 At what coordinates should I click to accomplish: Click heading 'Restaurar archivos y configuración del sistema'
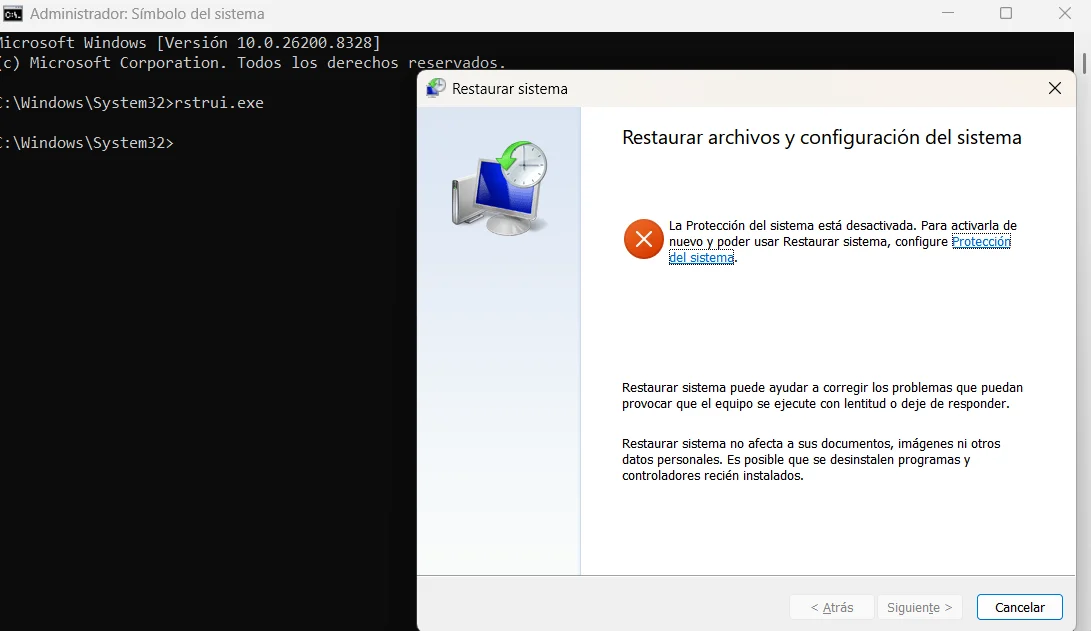tap(822, 138)
